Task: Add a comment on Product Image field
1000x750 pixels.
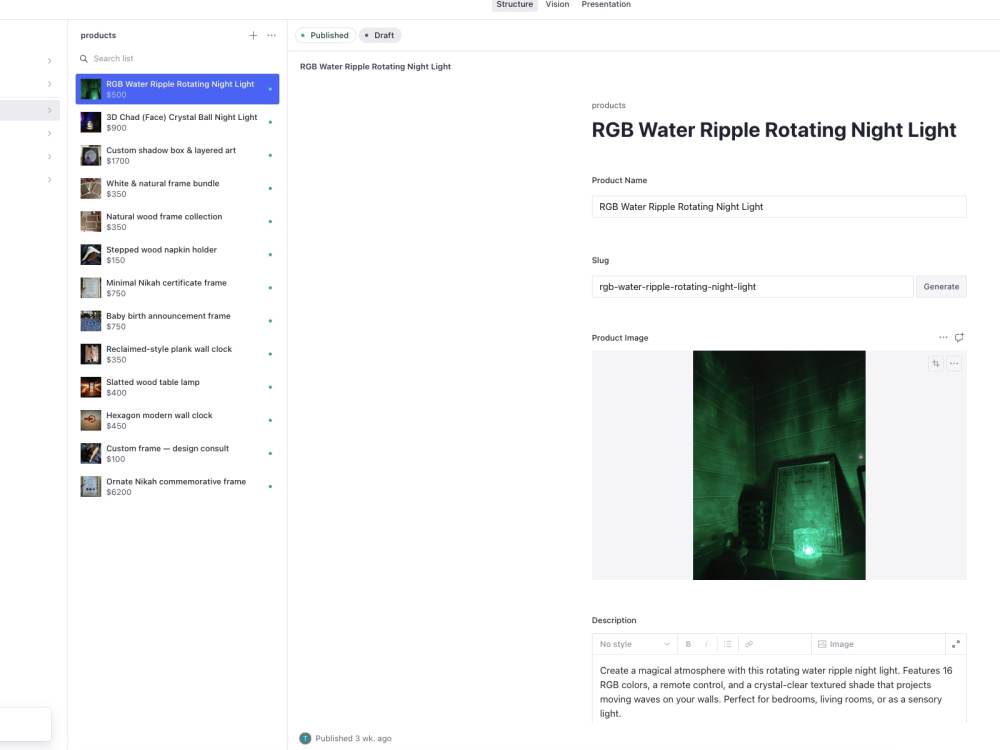Action: tap(959, 337)
